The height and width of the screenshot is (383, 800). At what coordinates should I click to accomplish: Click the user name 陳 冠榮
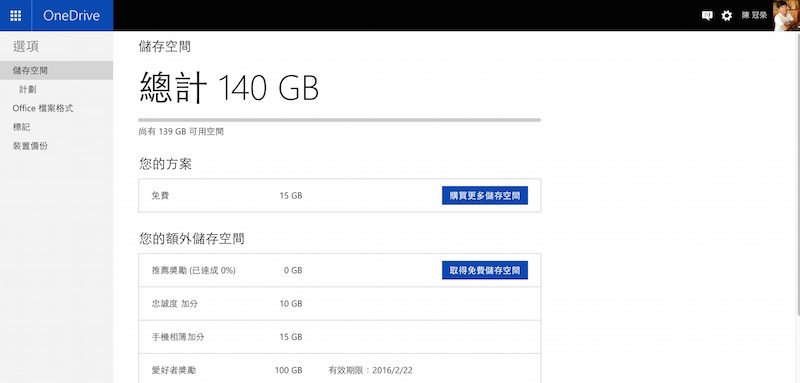754,16
